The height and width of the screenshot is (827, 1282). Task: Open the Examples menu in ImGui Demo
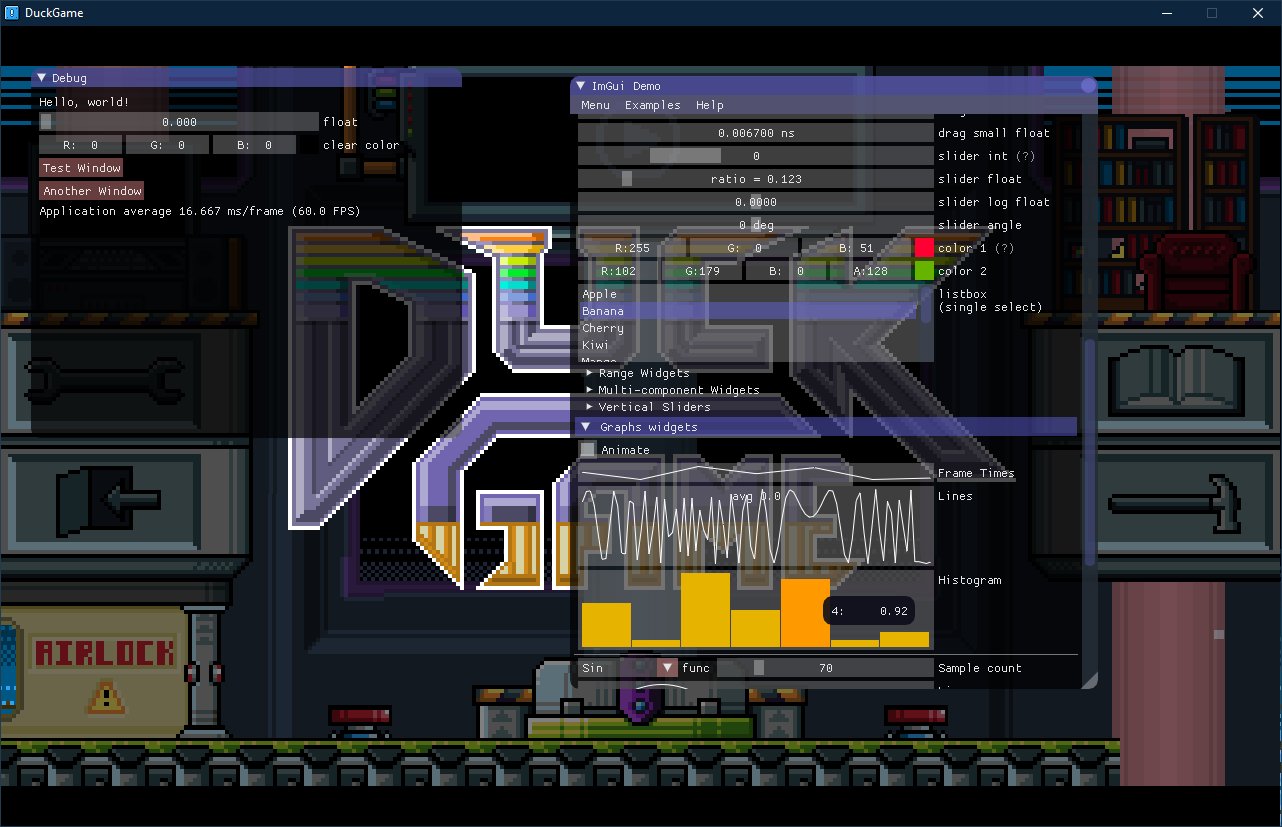pyautogui.click(x=652, y=105)
